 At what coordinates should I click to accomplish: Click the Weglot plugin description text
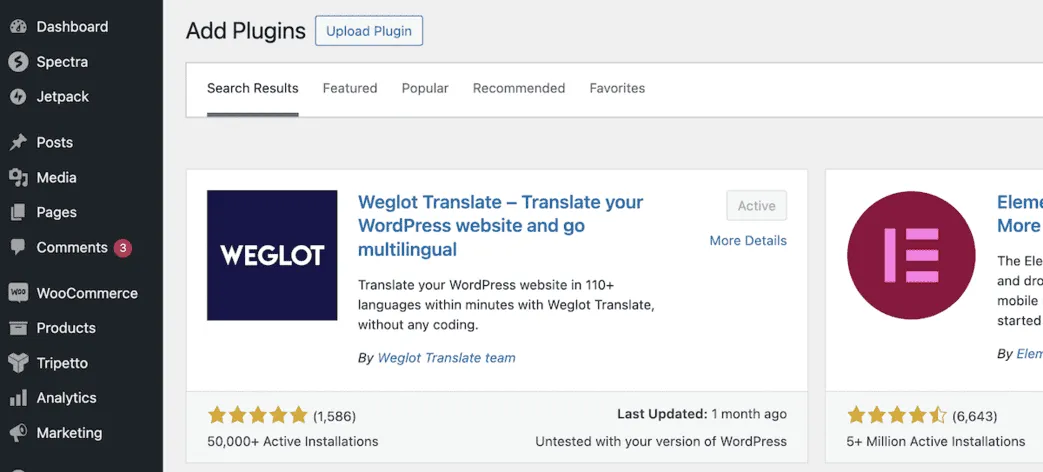click(x=507, y=305)
